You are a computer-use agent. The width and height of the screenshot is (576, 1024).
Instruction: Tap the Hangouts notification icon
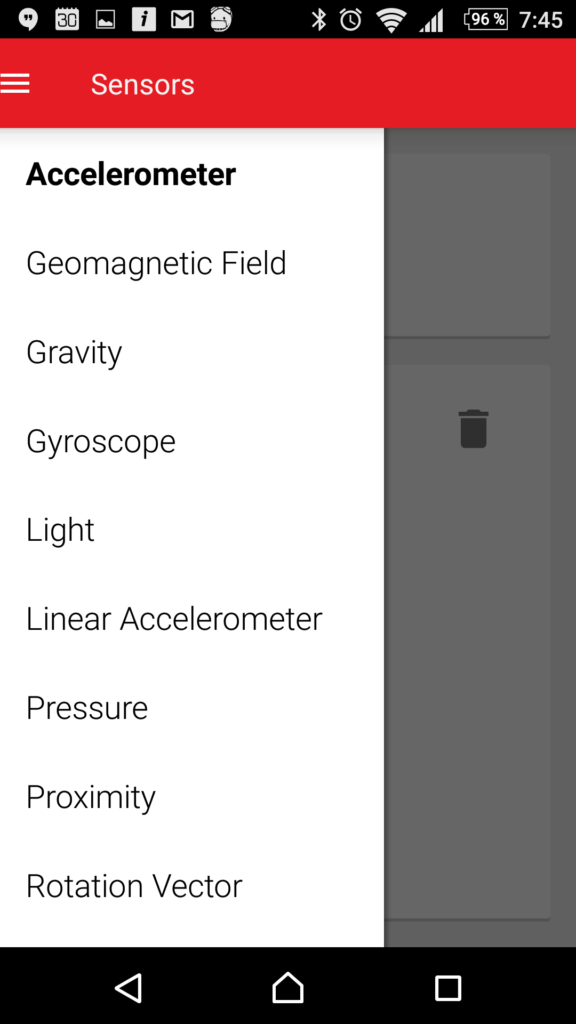(x=27, y=20)
